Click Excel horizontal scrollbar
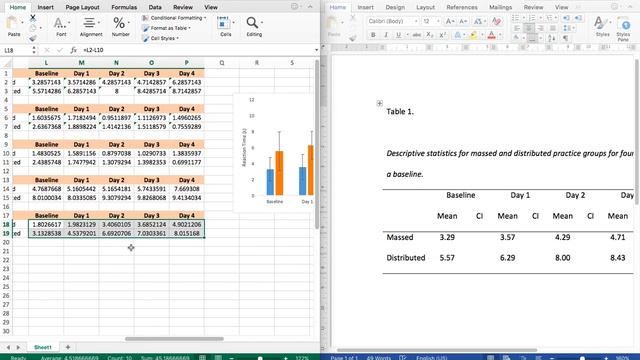The width and height of the screenshot is (640, 360). click(x=174, y=339)
